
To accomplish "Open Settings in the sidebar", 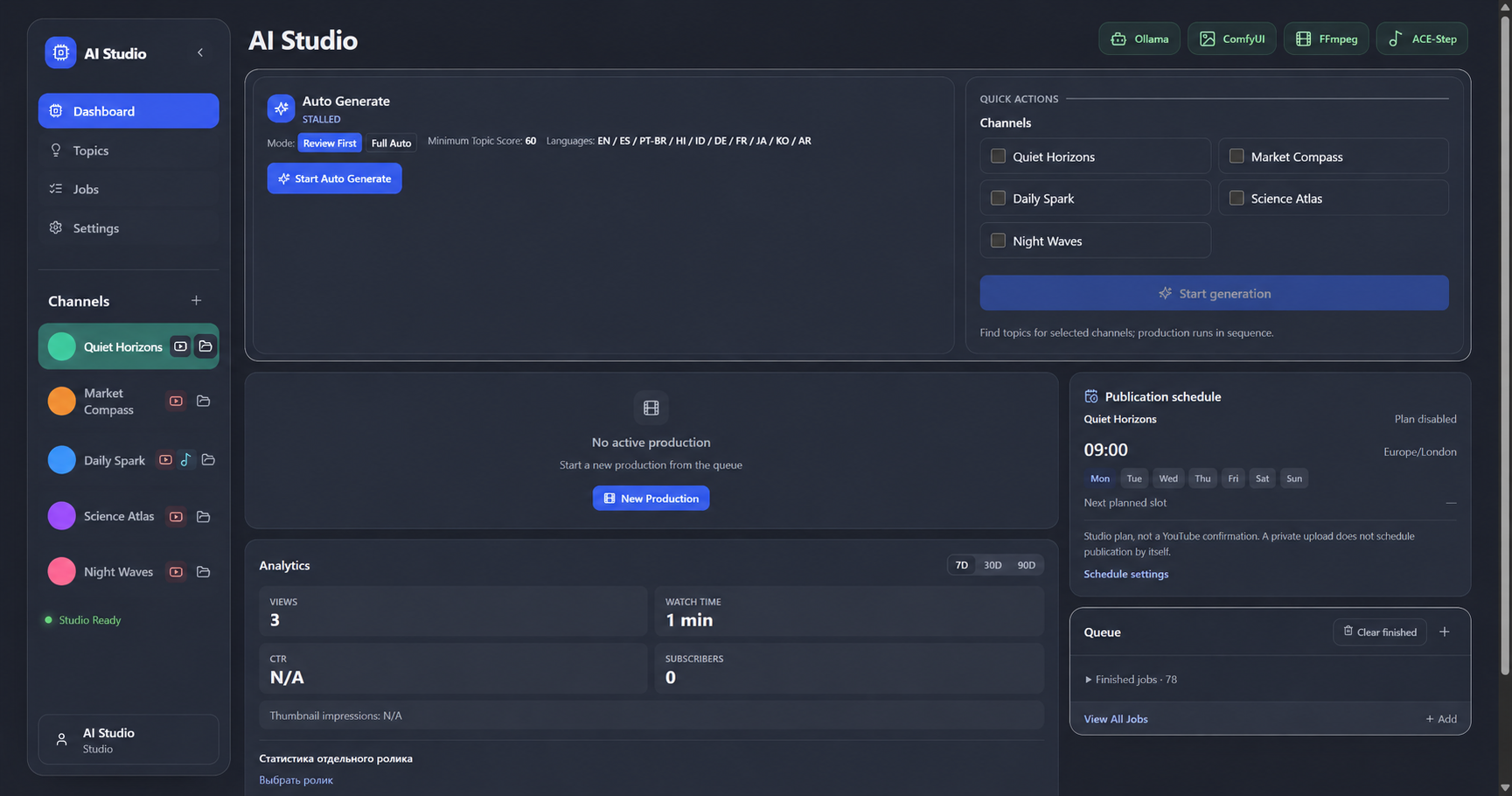I will pyautogui.click(x=129, y=227).
